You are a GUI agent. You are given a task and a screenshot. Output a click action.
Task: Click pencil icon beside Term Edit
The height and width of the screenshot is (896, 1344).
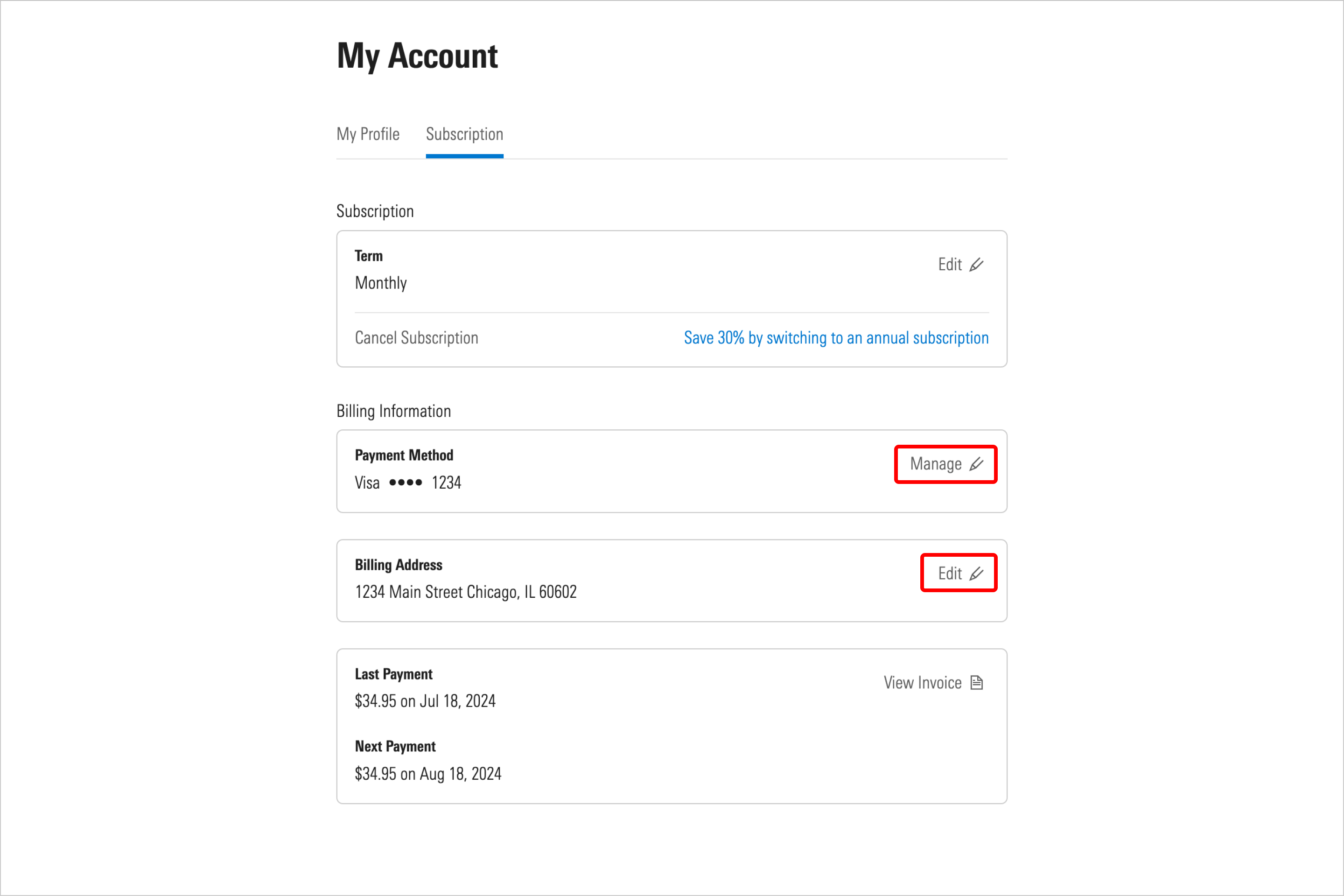click(x=977, y=265)
